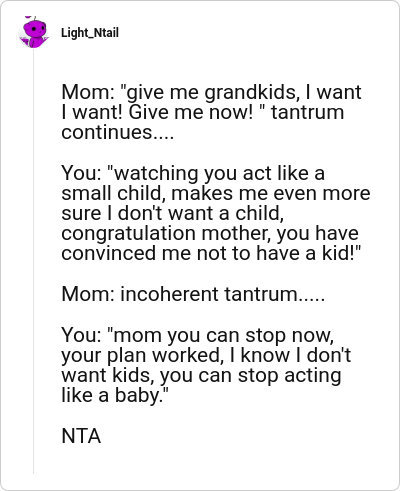Image resolution: width=400 pixels, height=491 pixels.
Task: Click the phrase "watching you act like"
Action: (x=211, y=173)
